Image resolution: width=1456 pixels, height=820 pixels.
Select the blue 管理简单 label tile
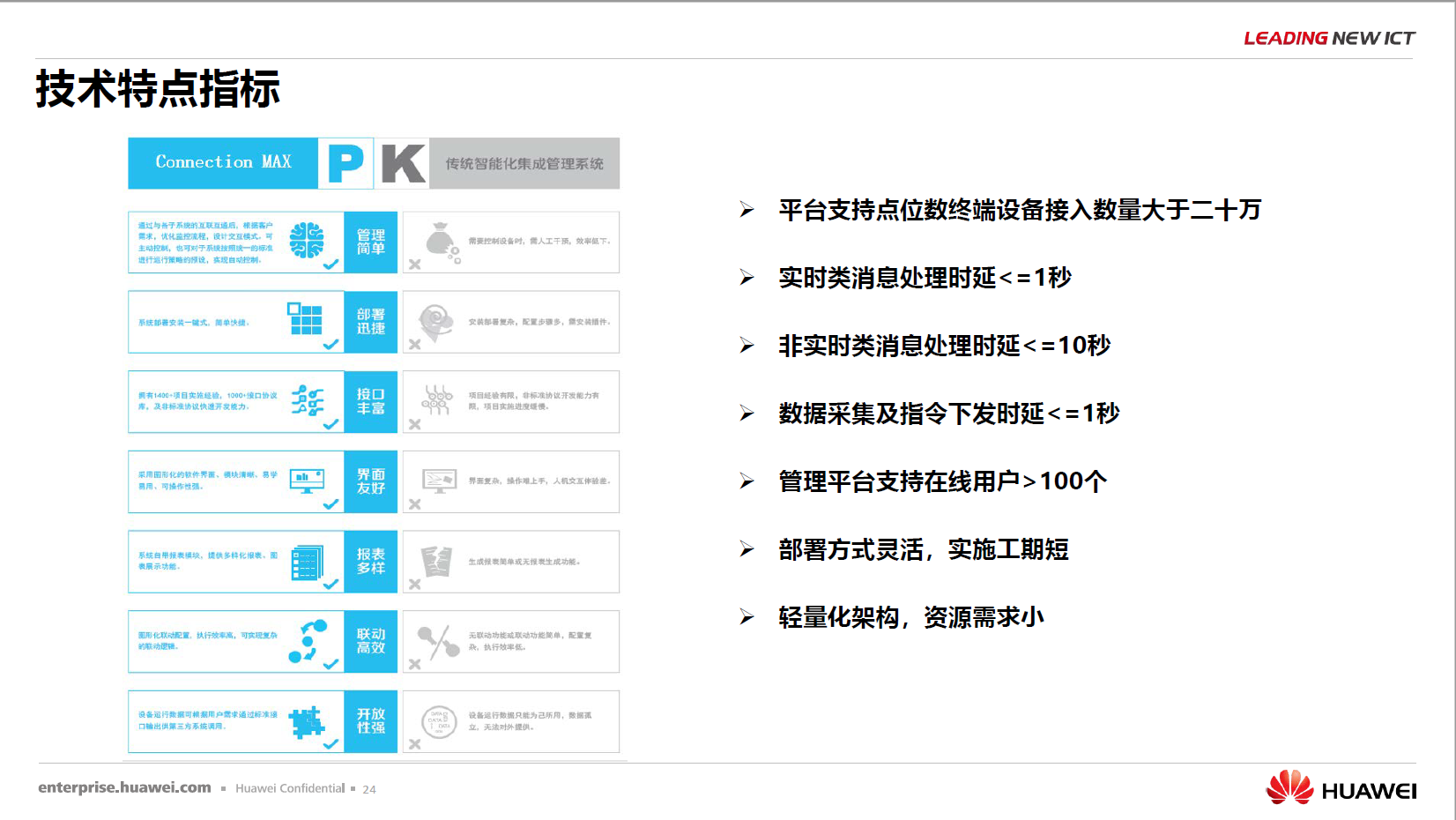click(x=371, y=242)
